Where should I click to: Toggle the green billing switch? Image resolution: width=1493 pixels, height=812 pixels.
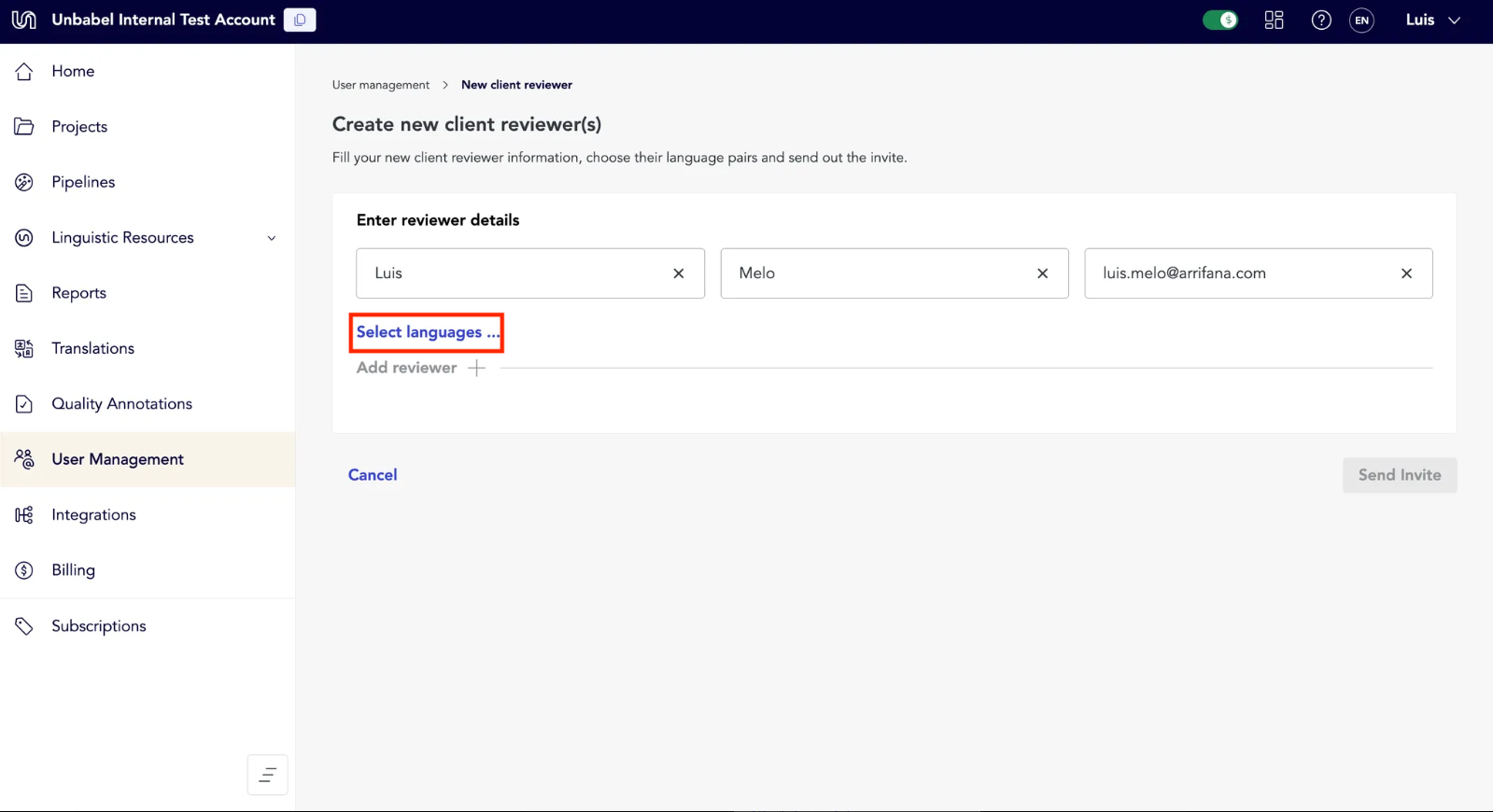pos(1220,20)
